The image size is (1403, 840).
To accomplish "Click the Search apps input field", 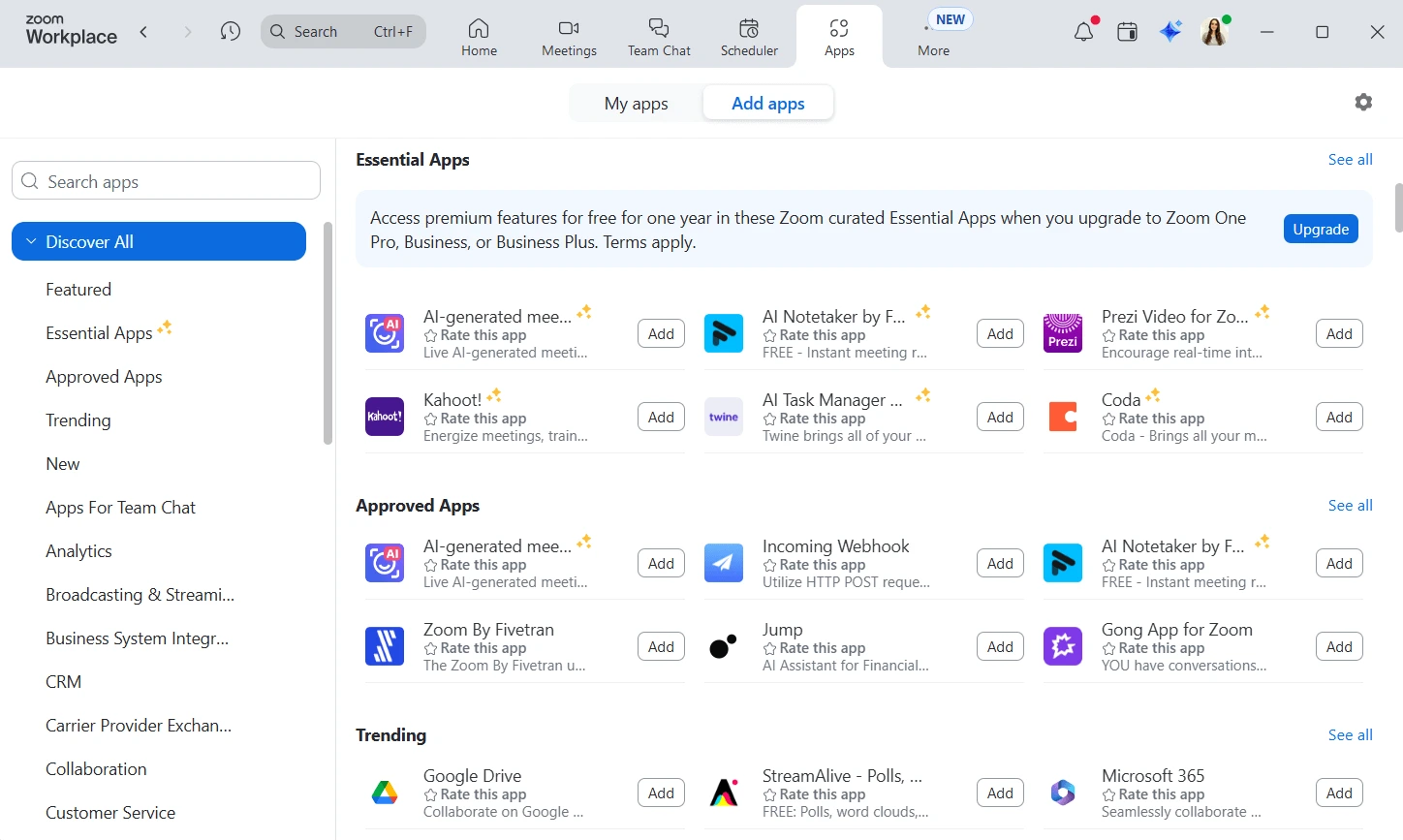I will [165, 180].
